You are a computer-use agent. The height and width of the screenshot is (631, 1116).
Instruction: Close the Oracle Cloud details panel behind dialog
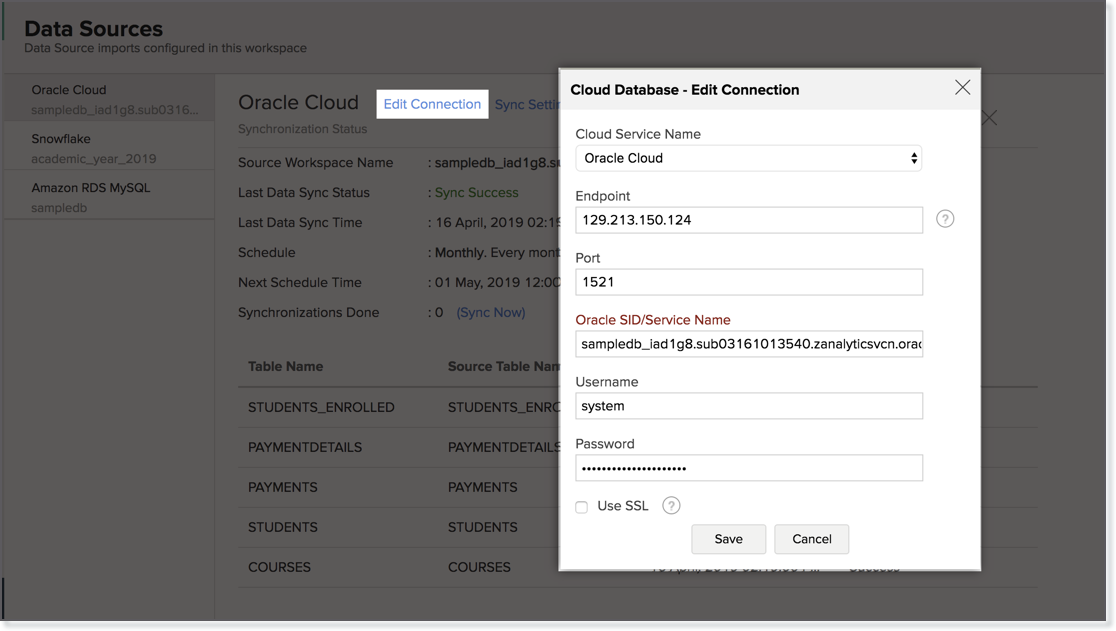(990, 119)
